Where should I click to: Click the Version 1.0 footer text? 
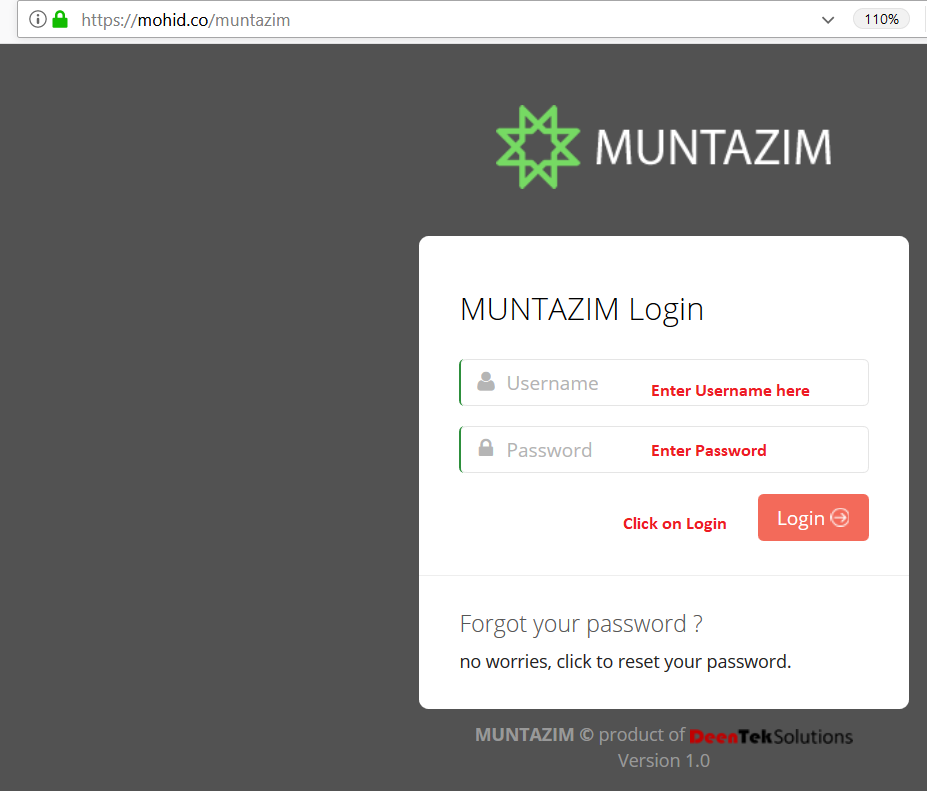pyautogui.click(x=663, y=761)
